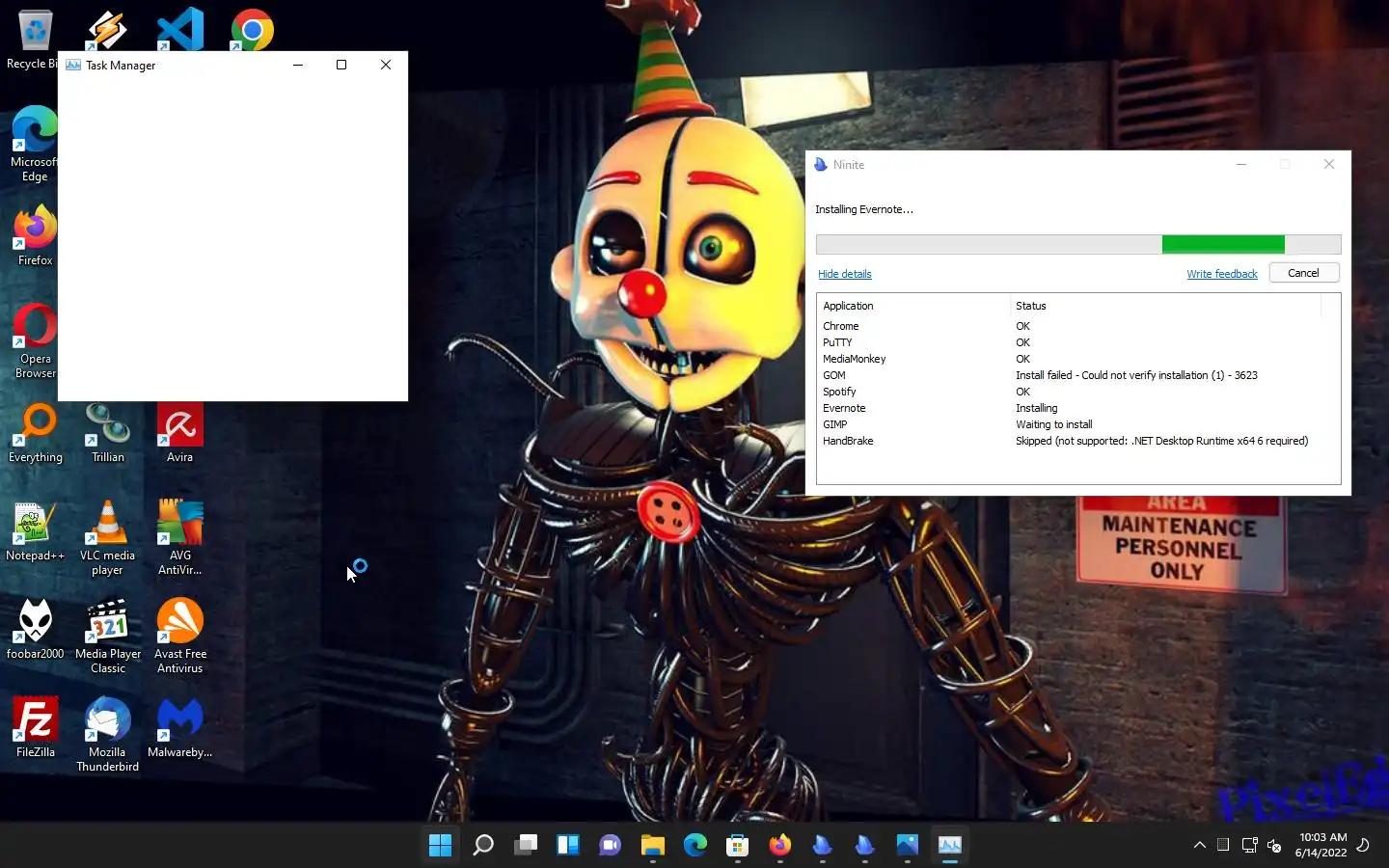Select the FileZilla desktop shortcut

[35, 728]
